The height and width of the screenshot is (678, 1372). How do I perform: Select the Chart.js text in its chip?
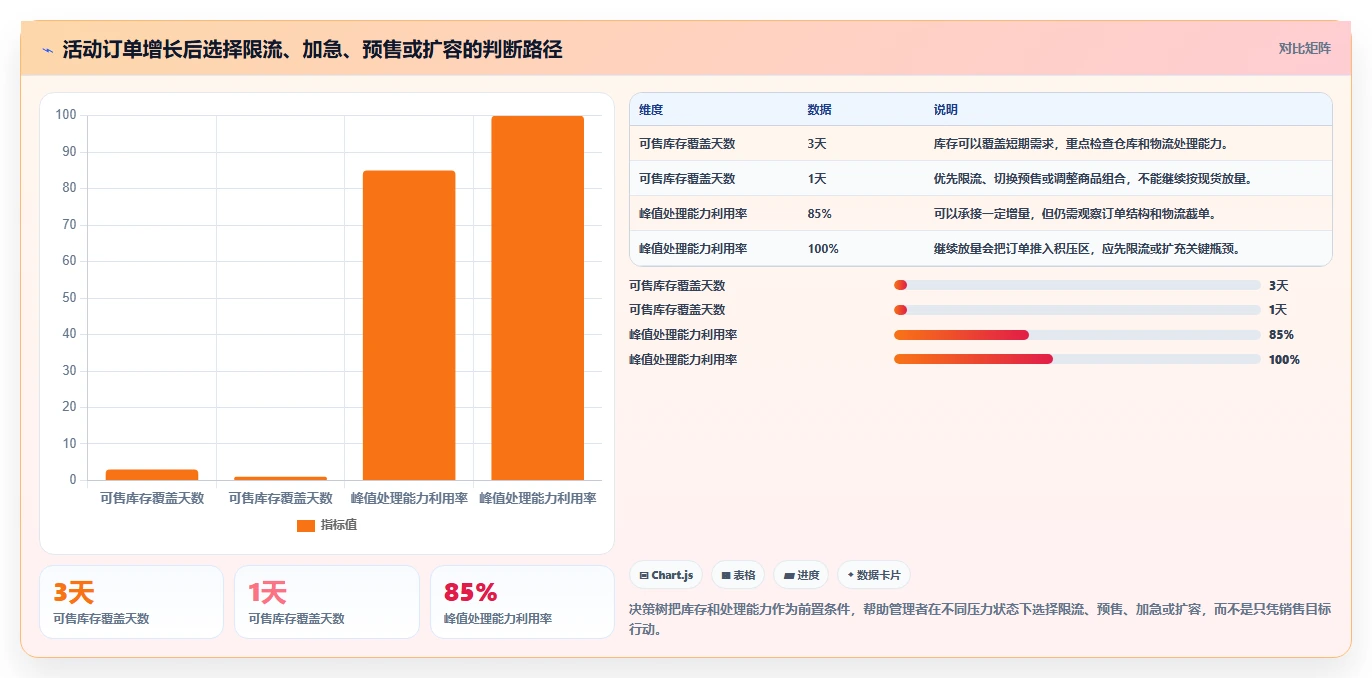[x=672, y=575]
